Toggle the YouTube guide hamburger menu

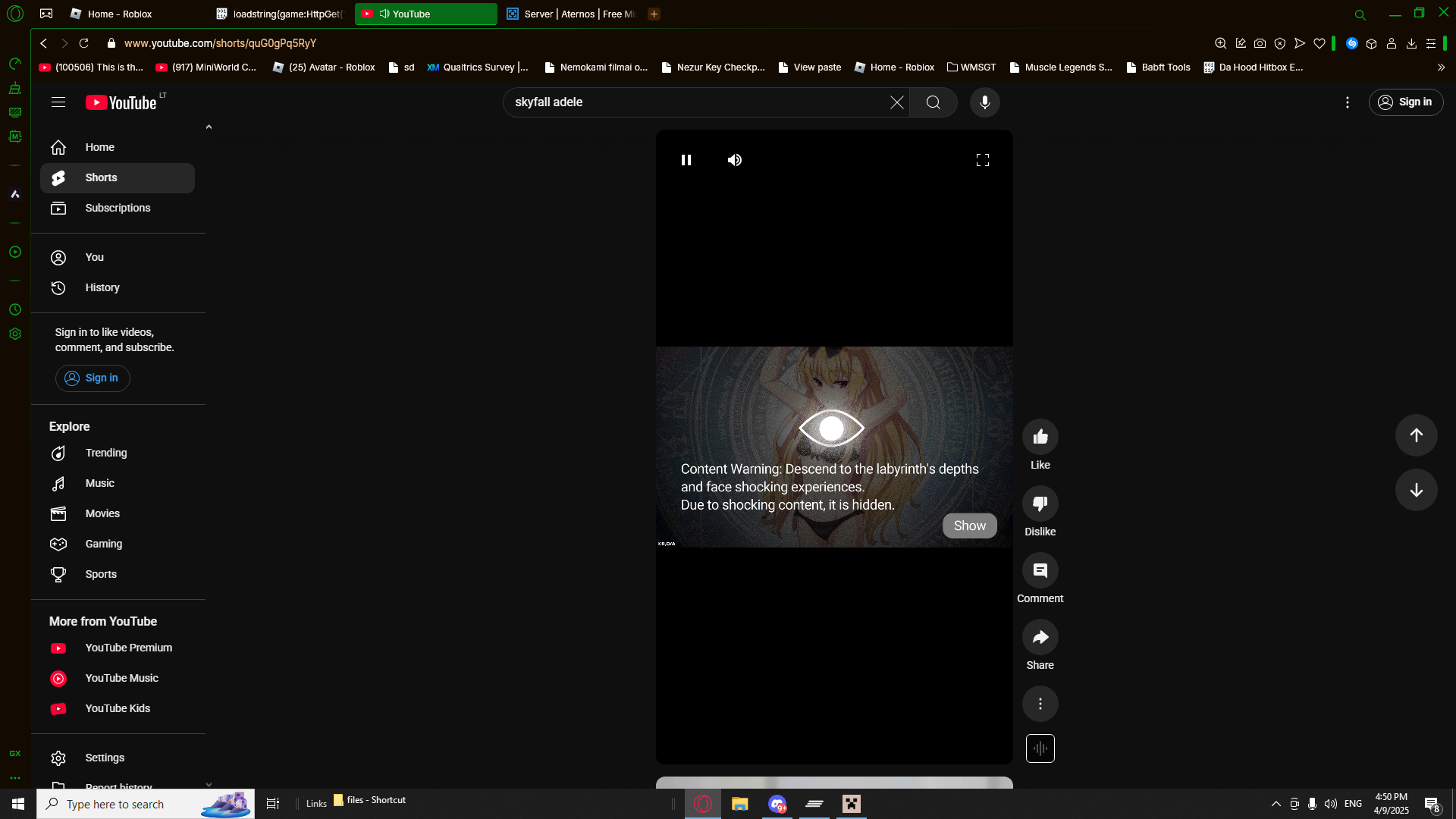58,102
